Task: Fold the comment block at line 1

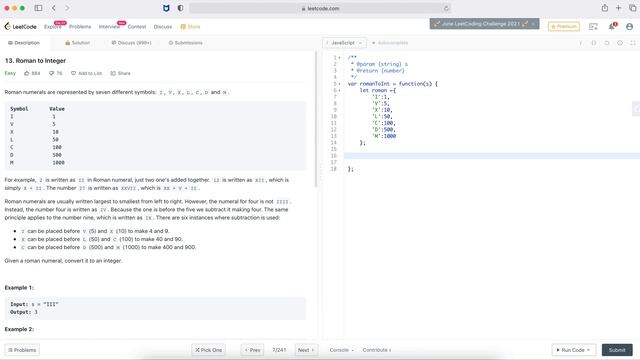Action: [x=339, y=58]
